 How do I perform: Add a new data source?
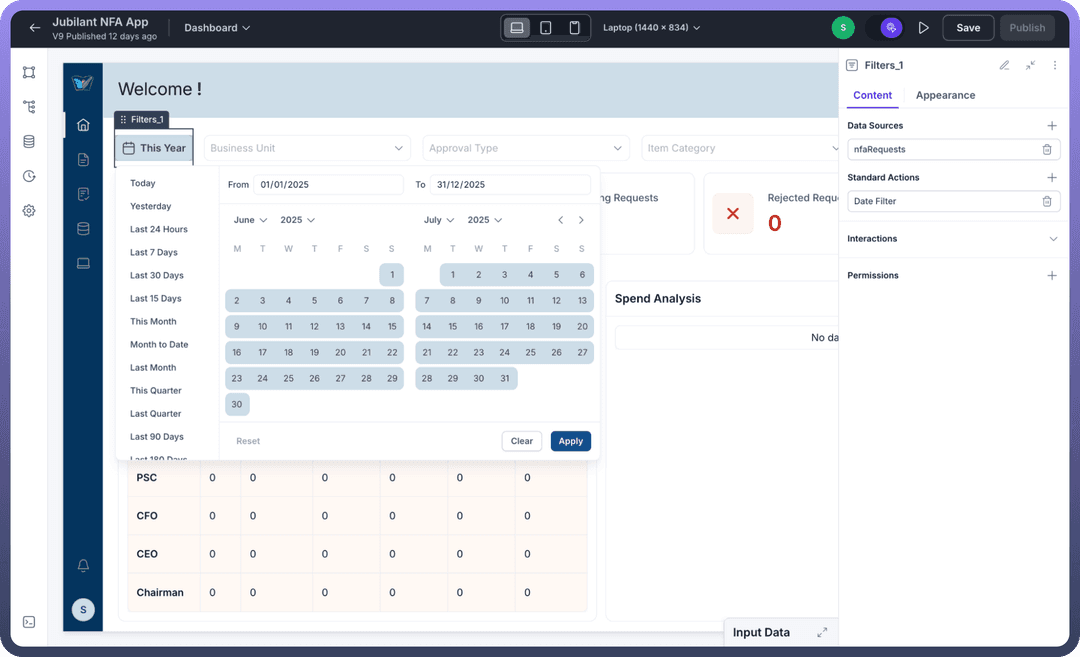(1052, 126)
